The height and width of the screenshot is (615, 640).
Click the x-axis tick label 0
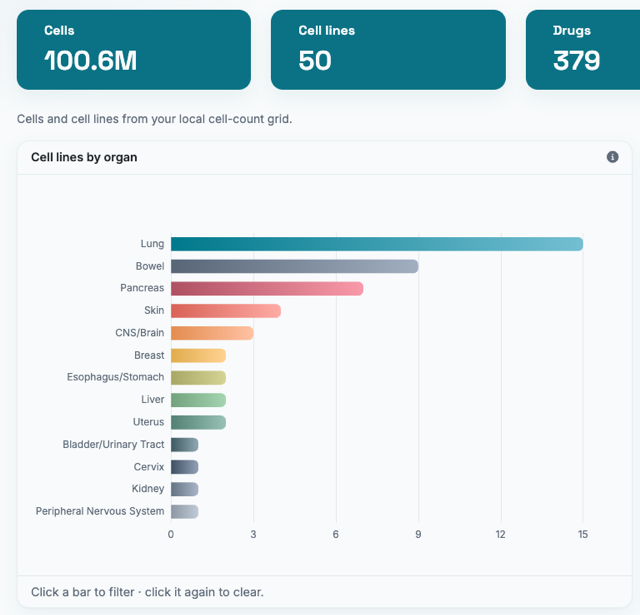tap(171, 535)
